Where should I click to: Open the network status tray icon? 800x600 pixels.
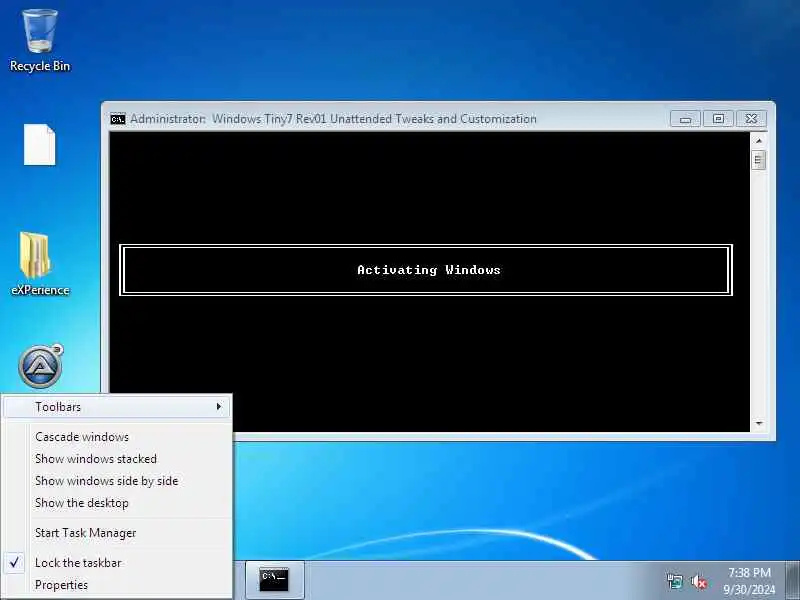coord(674,581)
